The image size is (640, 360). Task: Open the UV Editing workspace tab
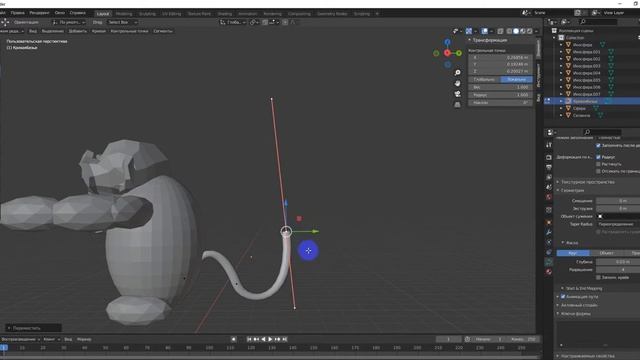(x=171, y=13)
